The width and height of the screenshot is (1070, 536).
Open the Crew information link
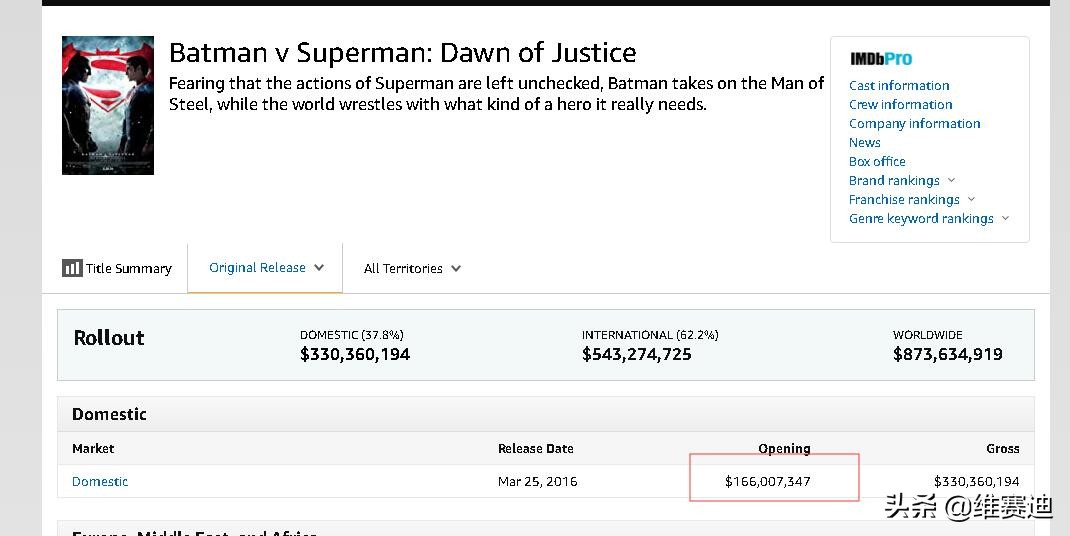[x=900, y=104]
